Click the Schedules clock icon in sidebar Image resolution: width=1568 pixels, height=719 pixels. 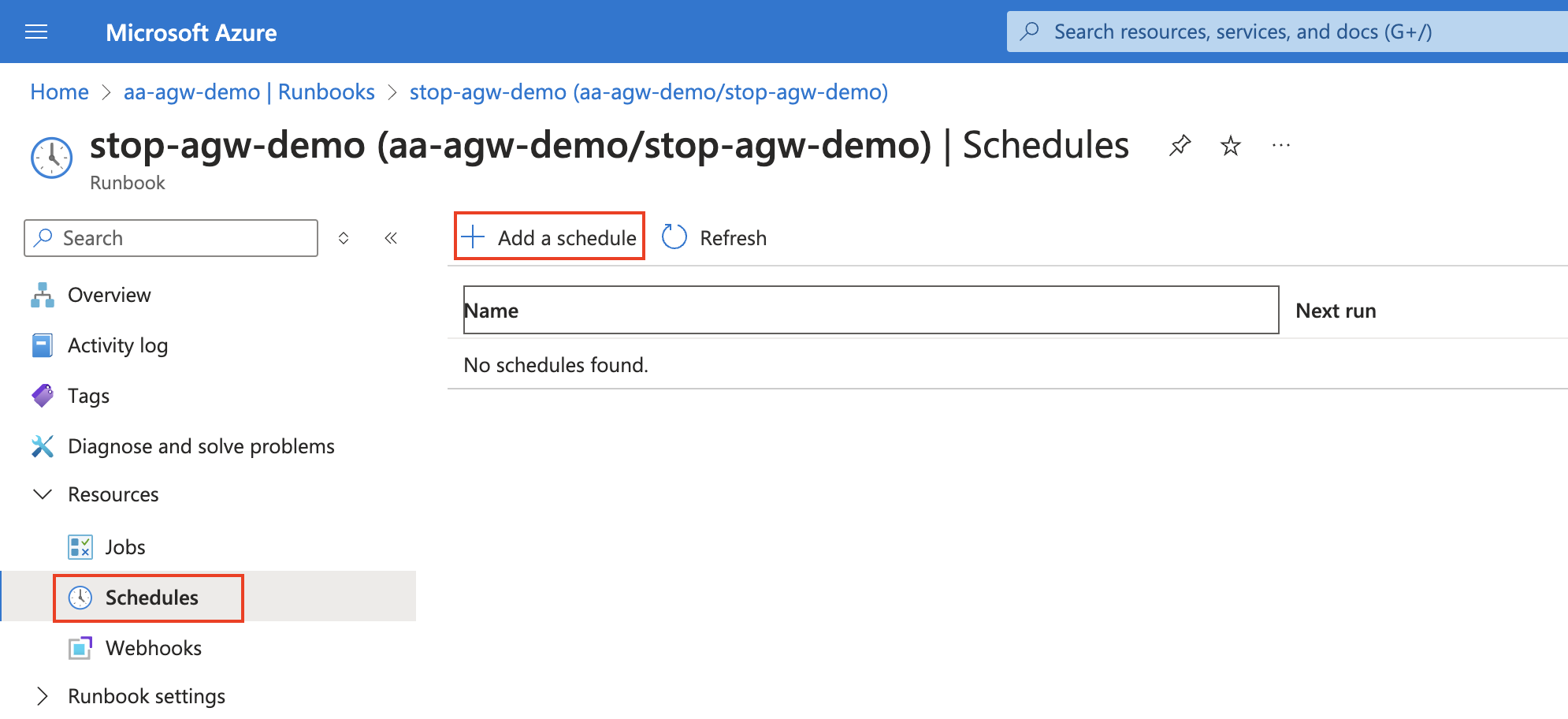tap(80, 598)
